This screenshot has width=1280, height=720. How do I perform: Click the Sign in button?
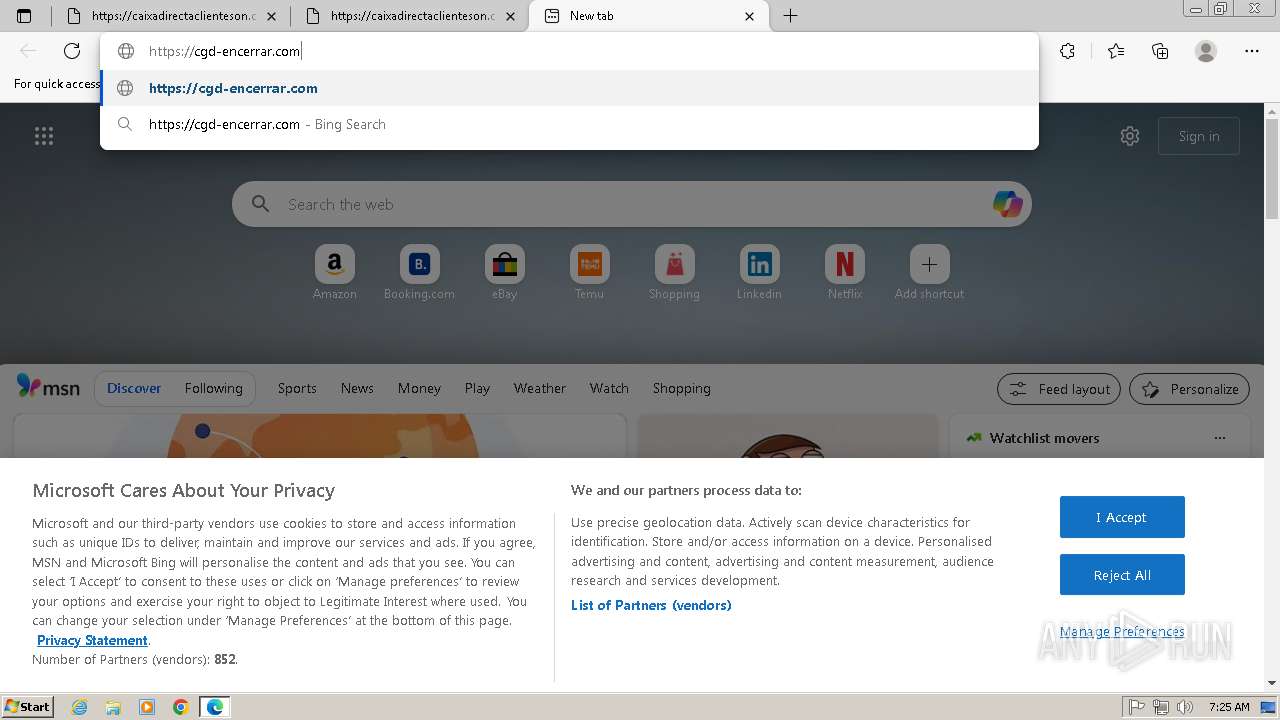[x=1199, y=136]
